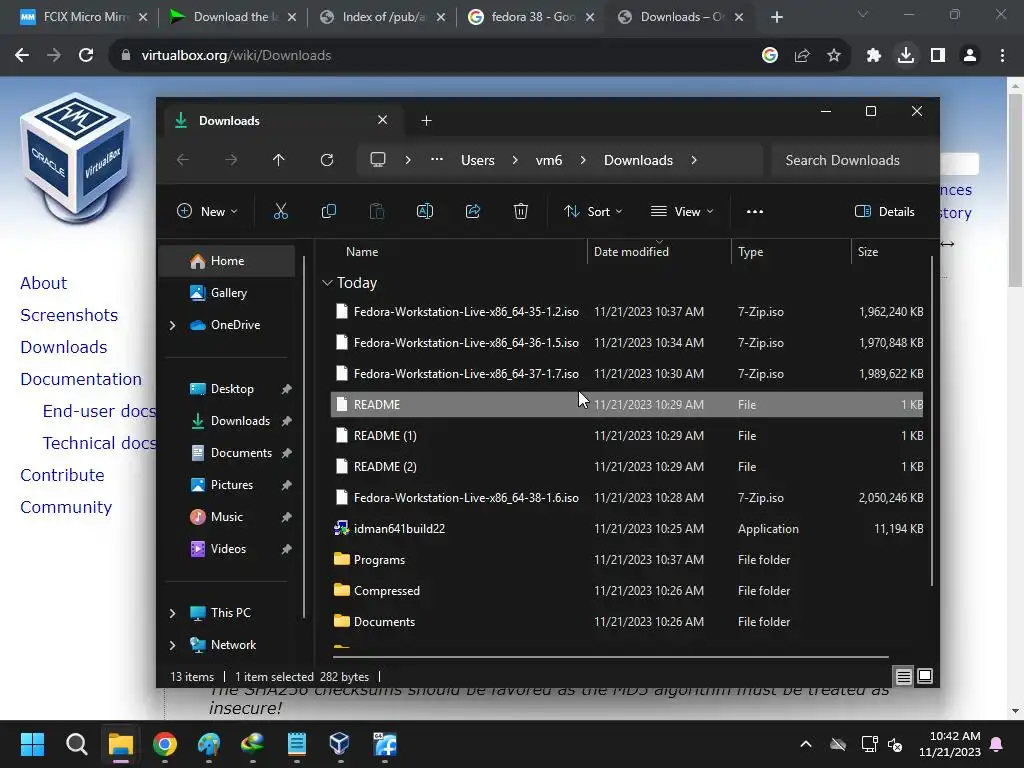Open the Chrome profile avatar
Screen dimensions: 1024x768
coord(970,56)
